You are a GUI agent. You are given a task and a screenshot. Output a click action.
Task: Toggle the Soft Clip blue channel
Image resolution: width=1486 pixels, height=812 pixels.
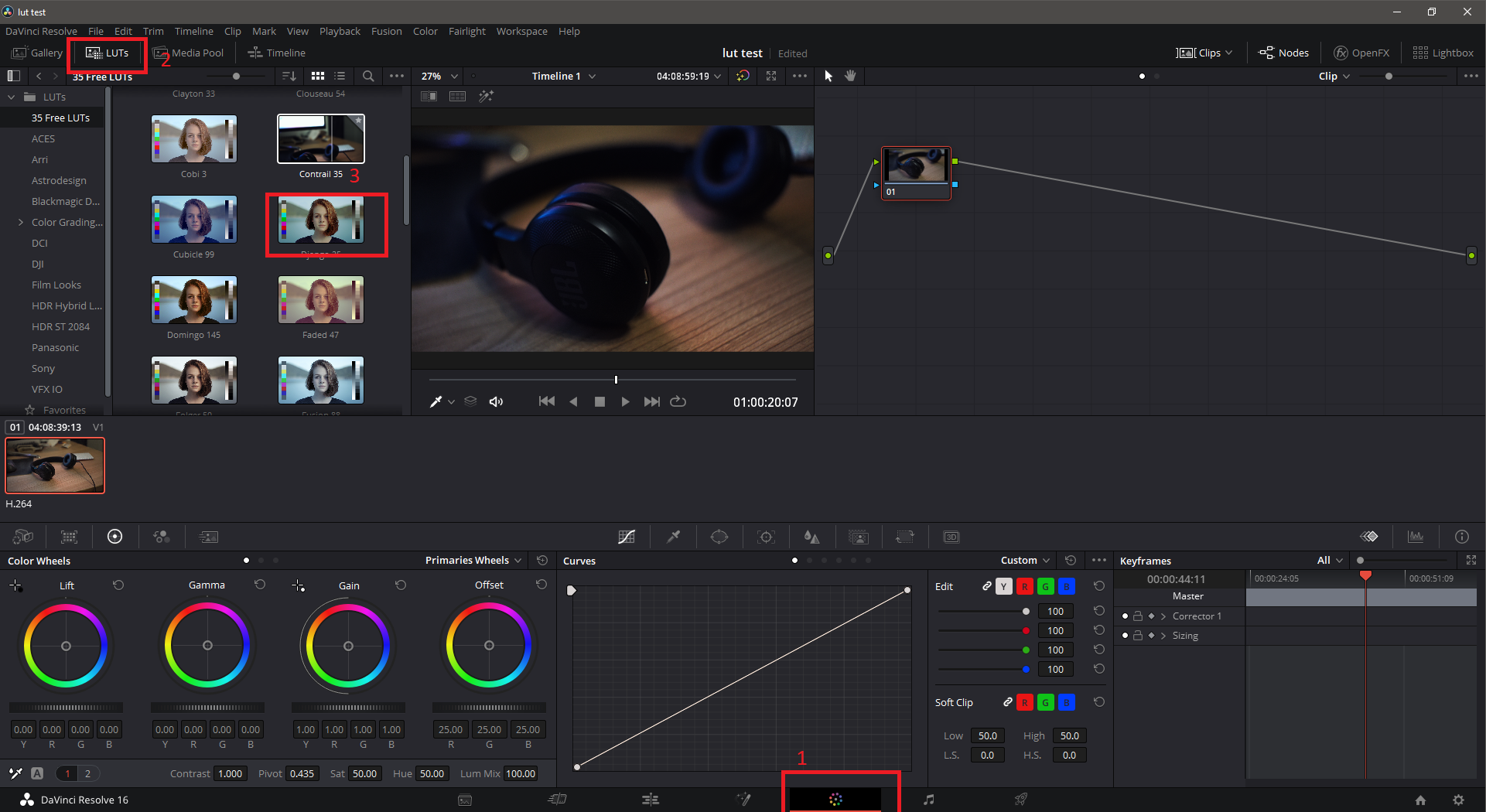pyautogui.click(x=1066, y=702)
